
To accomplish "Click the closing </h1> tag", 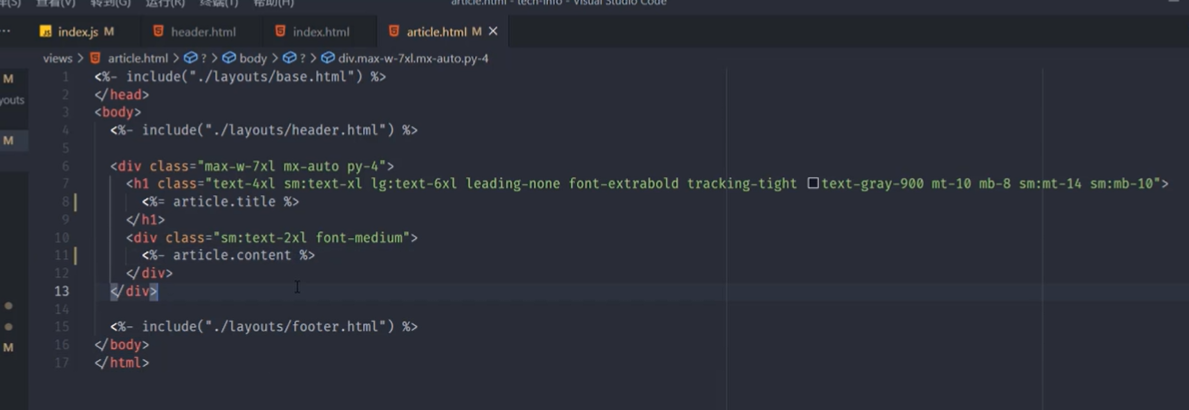I will tap(146, 220).
